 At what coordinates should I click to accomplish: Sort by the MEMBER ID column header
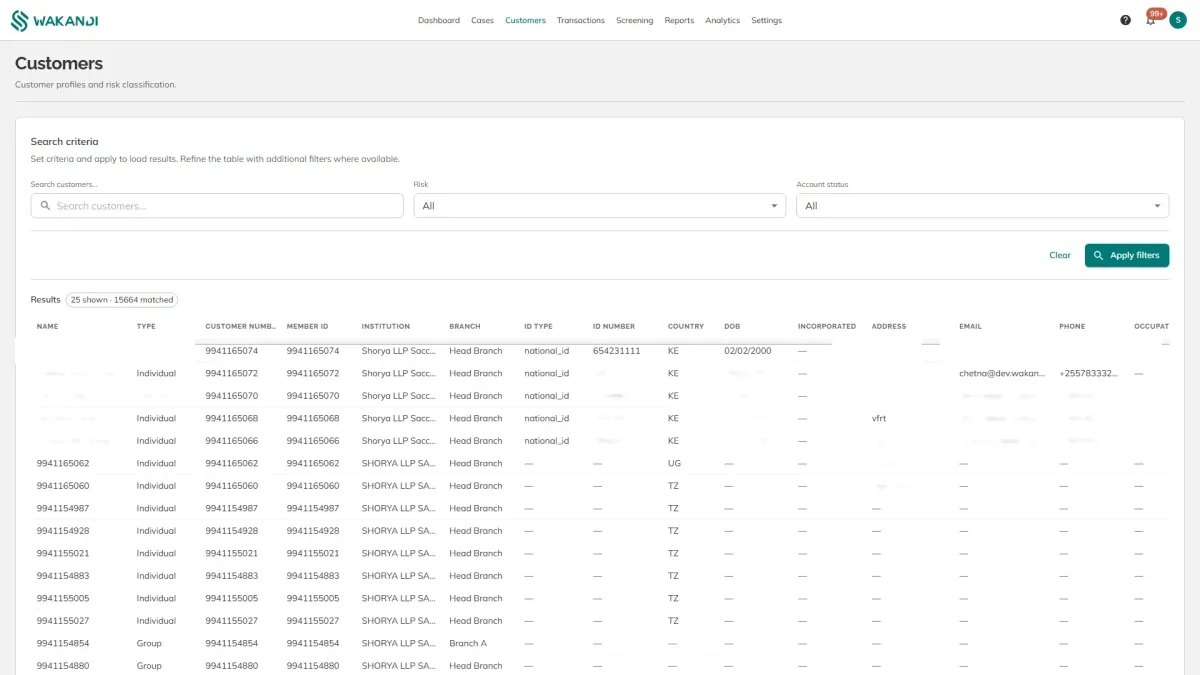click(x=308, y=326)
